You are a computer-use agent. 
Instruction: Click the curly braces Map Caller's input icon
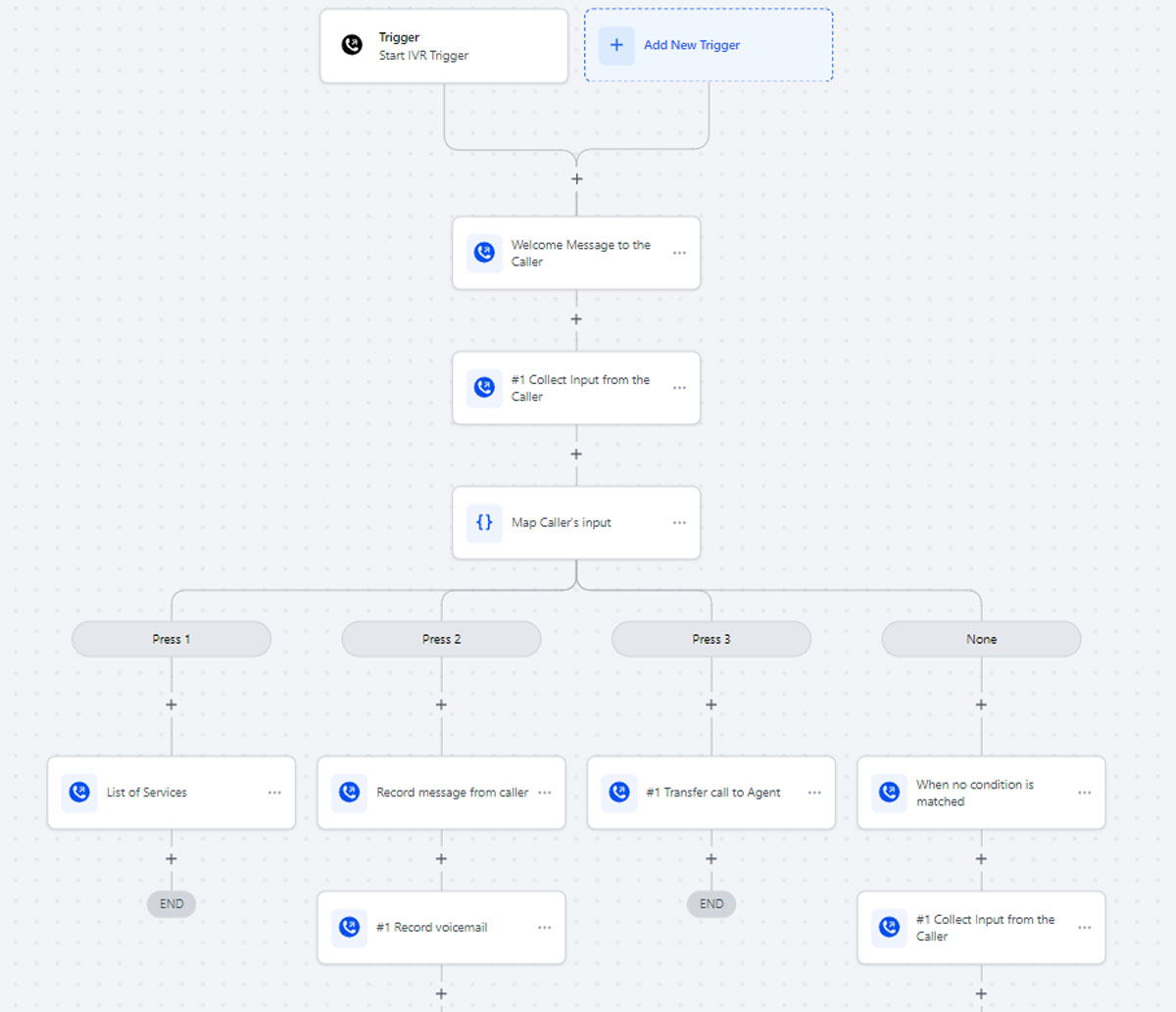coord(484,522)
